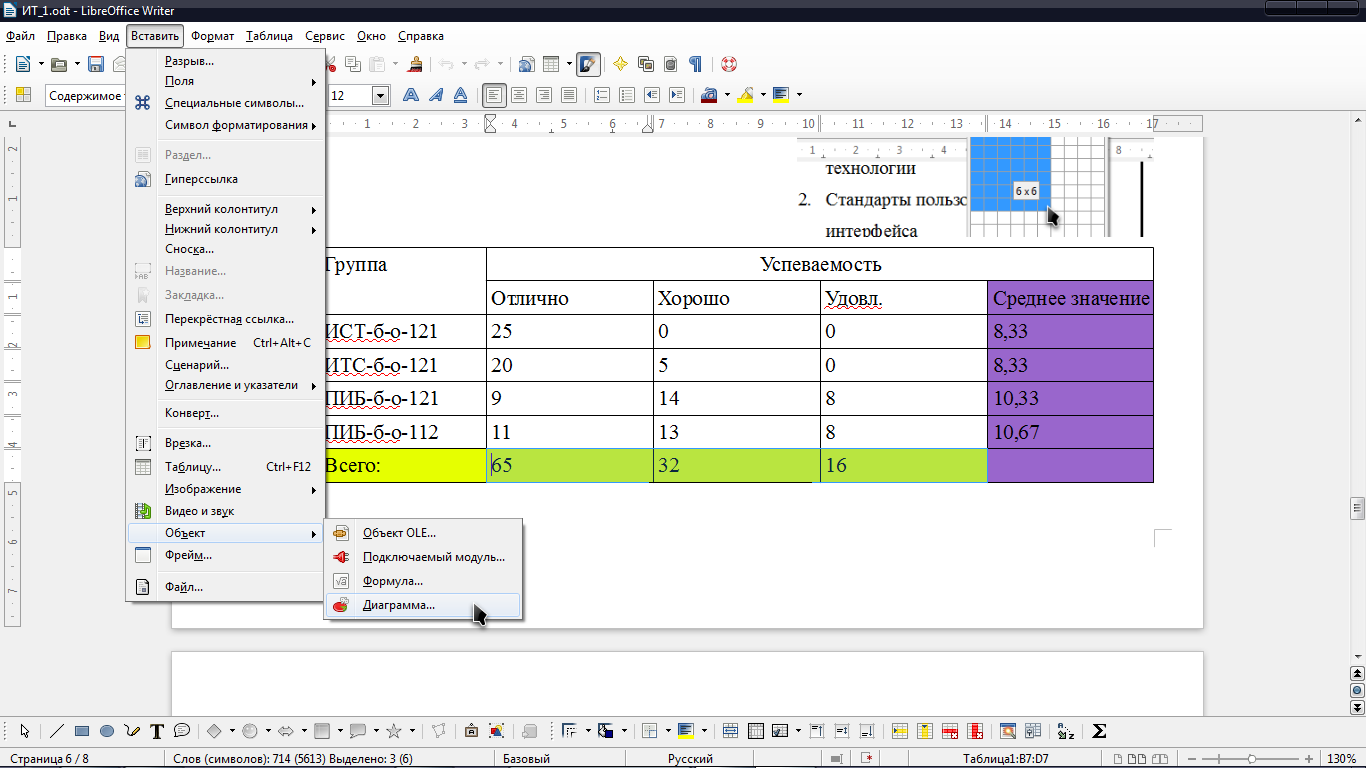1366x768 pixels.
Task: Open the Таблицу menu entry
Action: (x=192, y=467)
